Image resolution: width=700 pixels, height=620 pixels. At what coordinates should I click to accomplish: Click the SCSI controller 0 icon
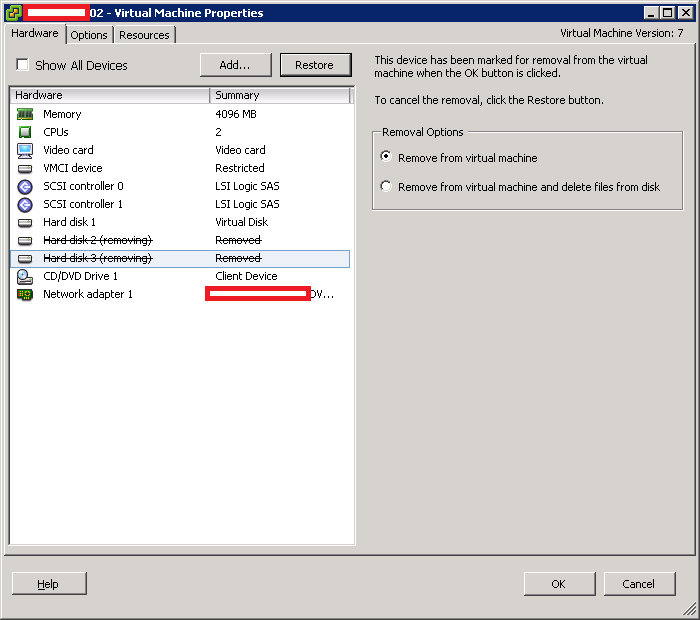pyautogui.click(x=25, y=186)
